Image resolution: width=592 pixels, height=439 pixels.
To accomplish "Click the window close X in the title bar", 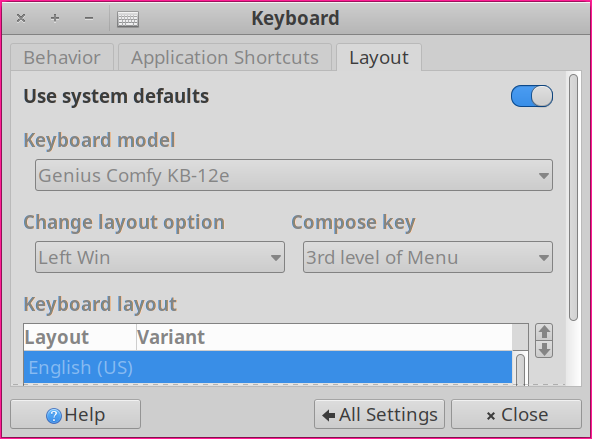I will coord(21,18).
